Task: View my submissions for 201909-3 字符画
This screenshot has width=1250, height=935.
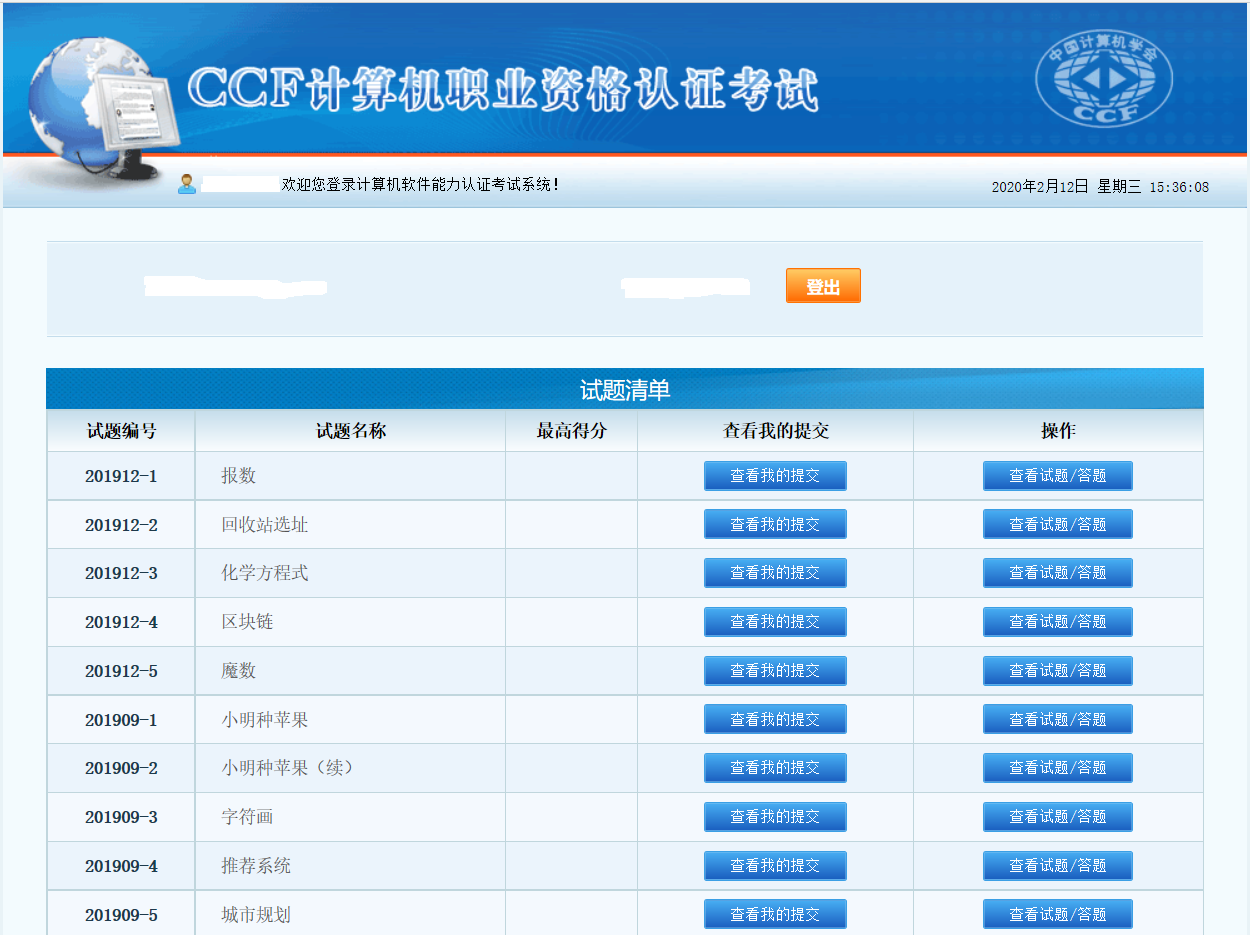Action: pos(774,816)
